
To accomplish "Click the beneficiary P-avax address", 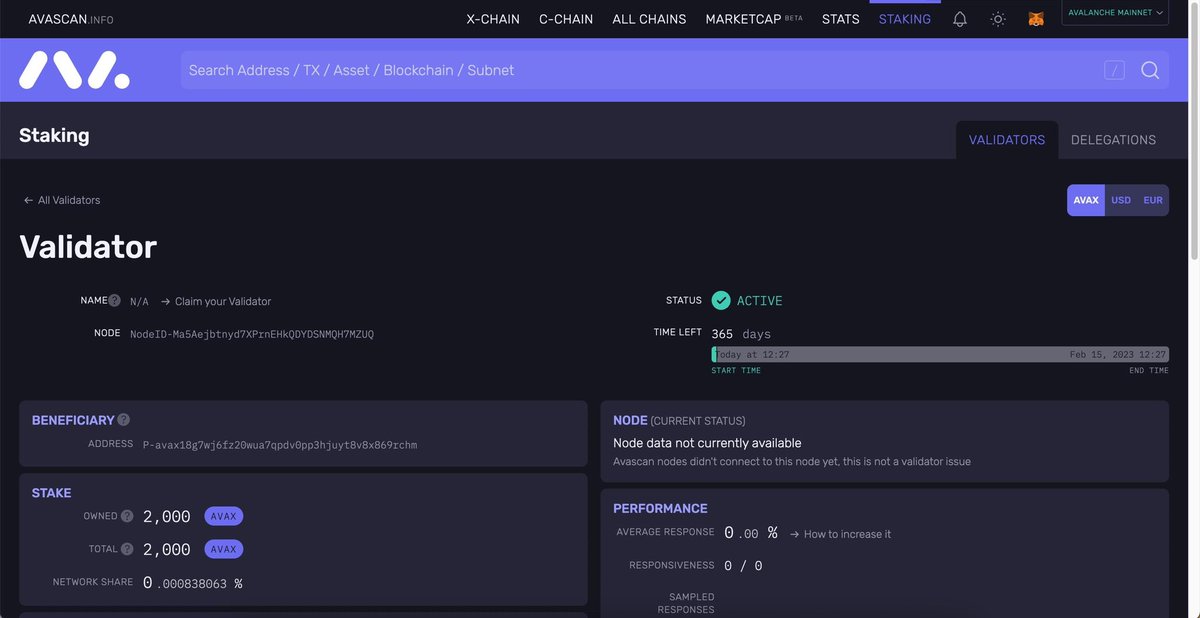I will click(x=280, y=444).
